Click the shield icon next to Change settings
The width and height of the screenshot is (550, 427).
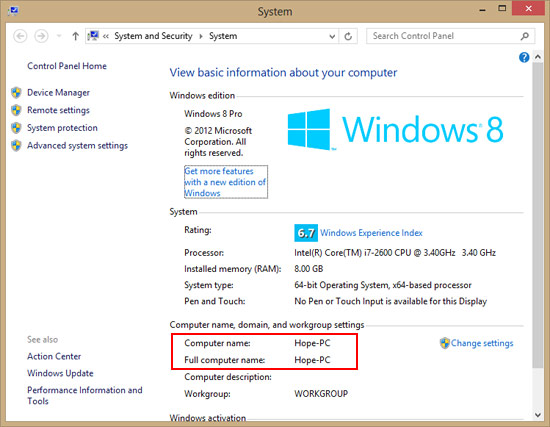pos(445,343)
